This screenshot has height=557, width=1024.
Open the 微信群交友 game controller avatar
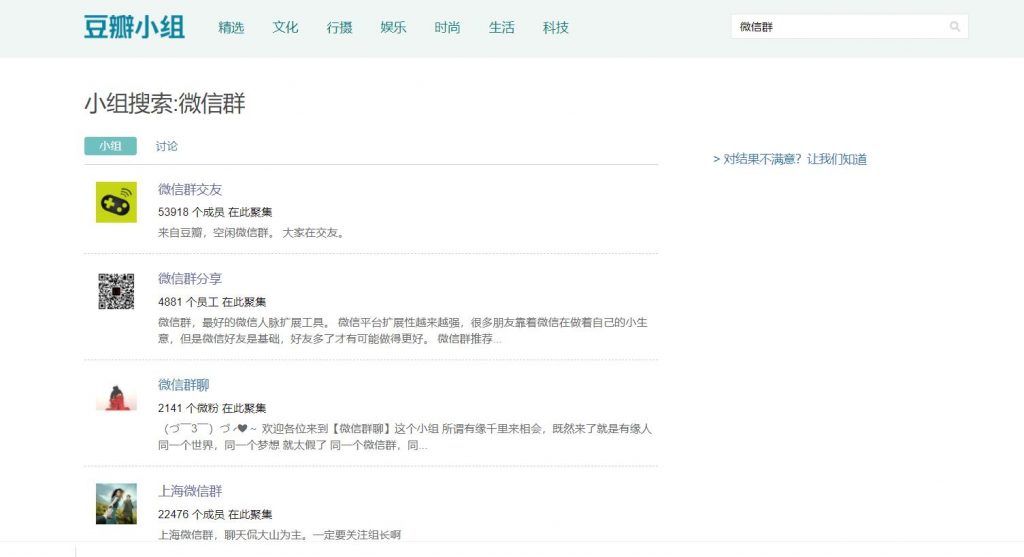tap(116, 202)
